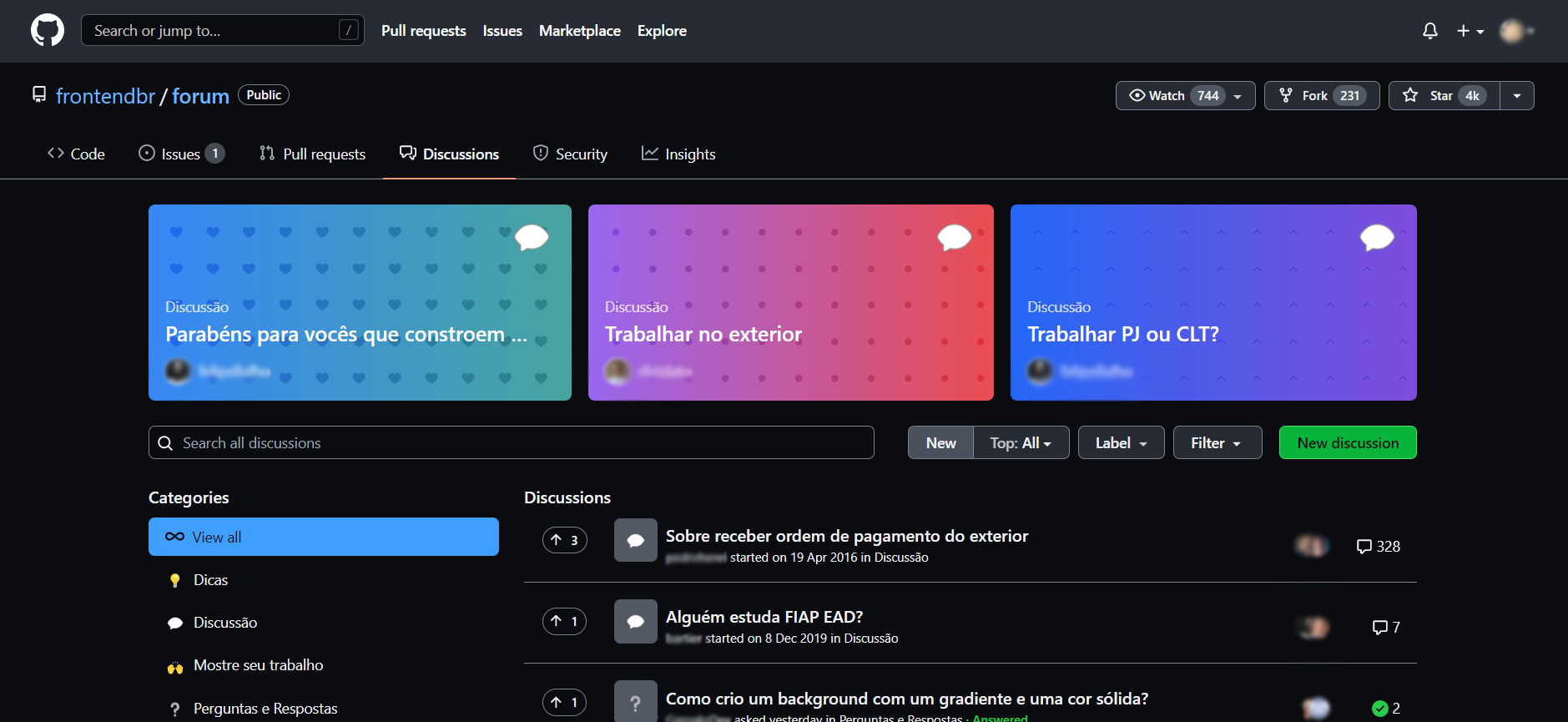This screenshot has width=1568, height=722.
Task: Fork the repository
Action: 1322,95
